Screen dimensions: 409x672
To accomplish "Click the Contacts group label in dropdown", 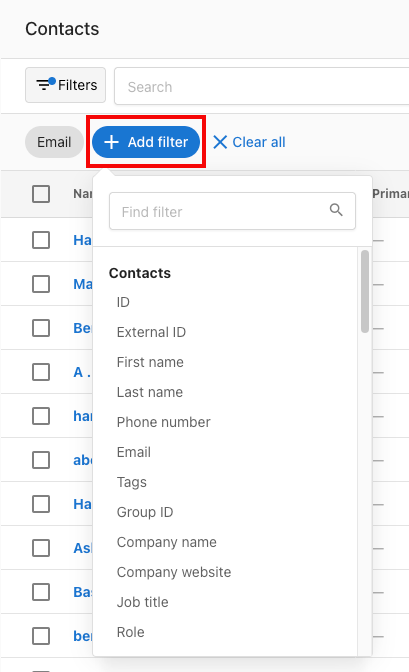I will (x=140, y=273).
